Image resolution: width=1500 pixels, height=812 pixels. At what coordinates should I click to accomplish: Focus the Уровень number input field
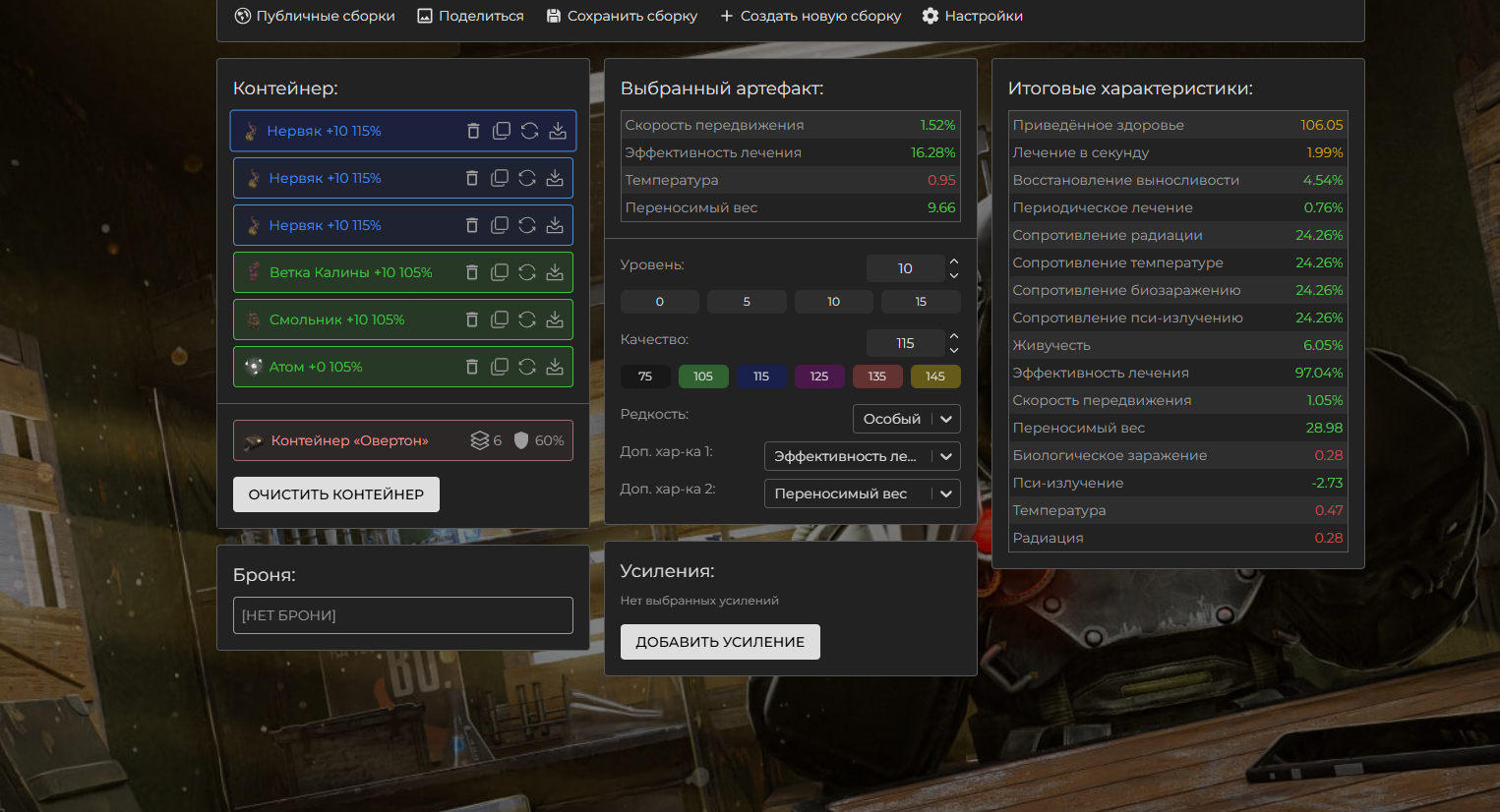click(905, 268)
